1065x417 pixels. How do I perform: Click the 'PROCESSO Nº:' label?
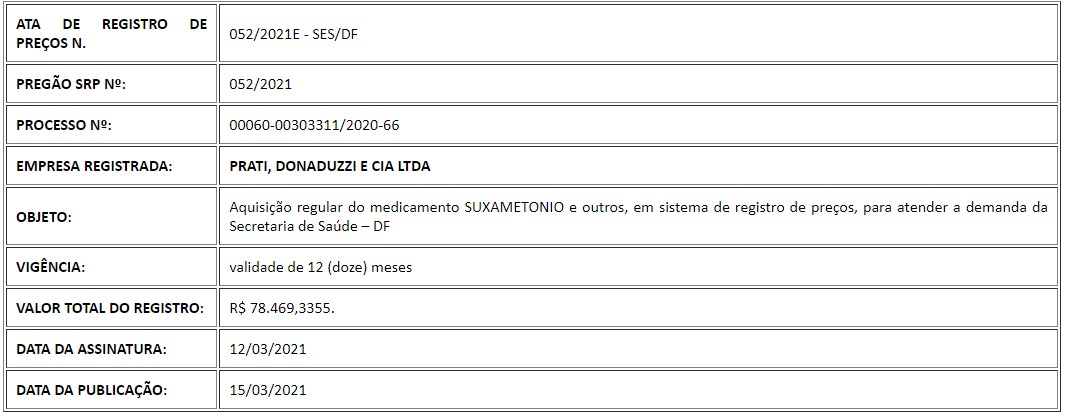pyautogui.click(x=64, y=126)
